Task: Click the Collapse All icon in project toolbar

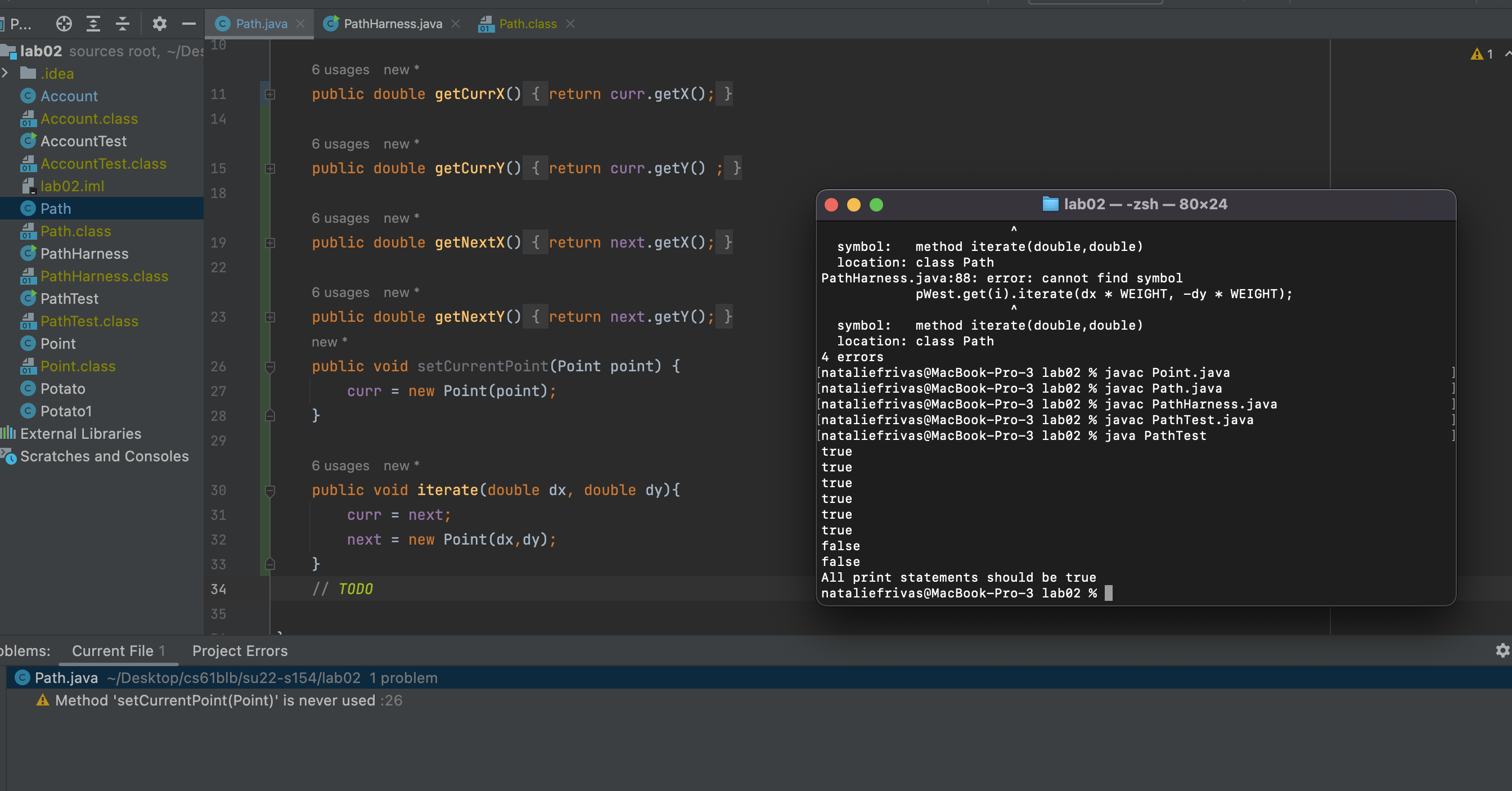Action: pyautogui.click(x=123, y=24)
